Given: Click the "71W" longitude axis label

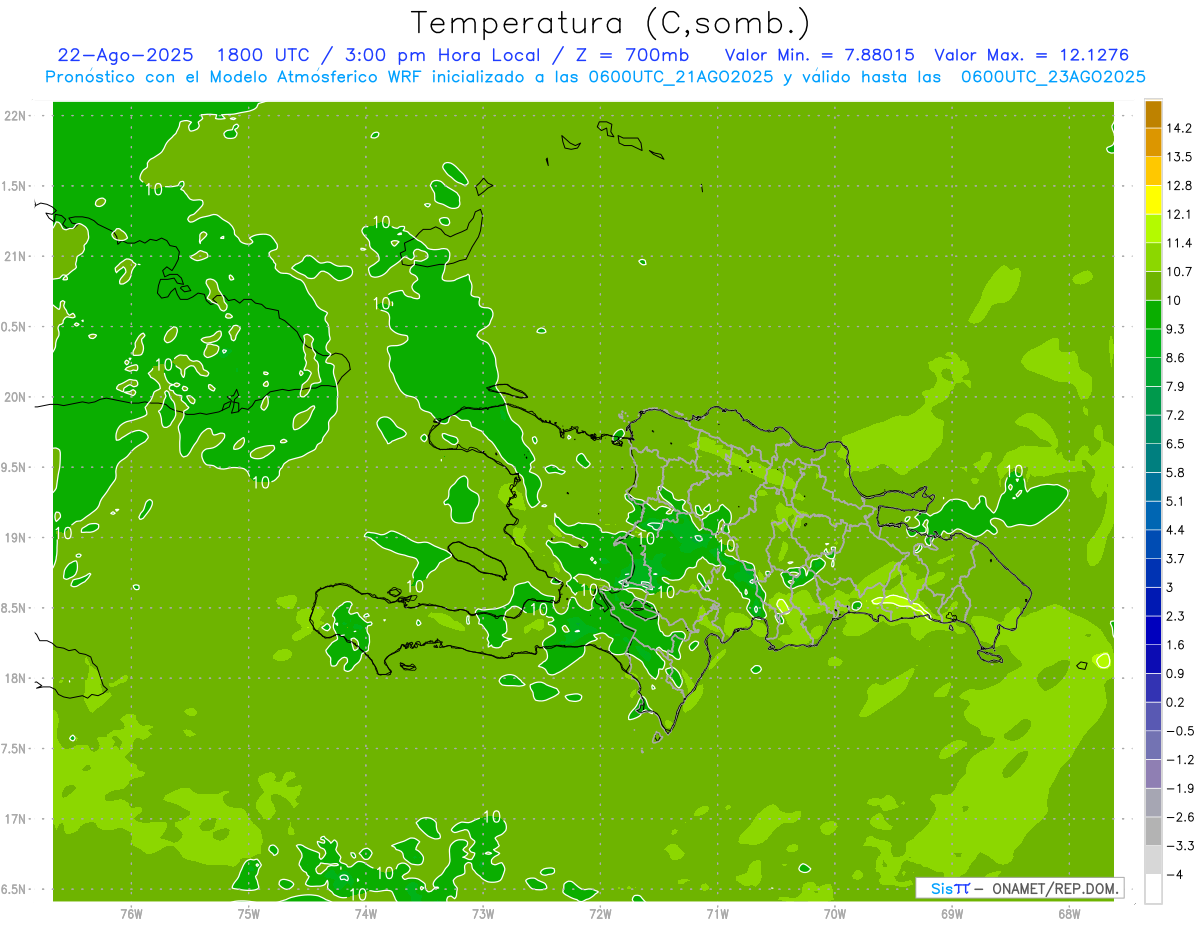Looking at the screenshot, I should pyautogui.click(x=717, y=913).
